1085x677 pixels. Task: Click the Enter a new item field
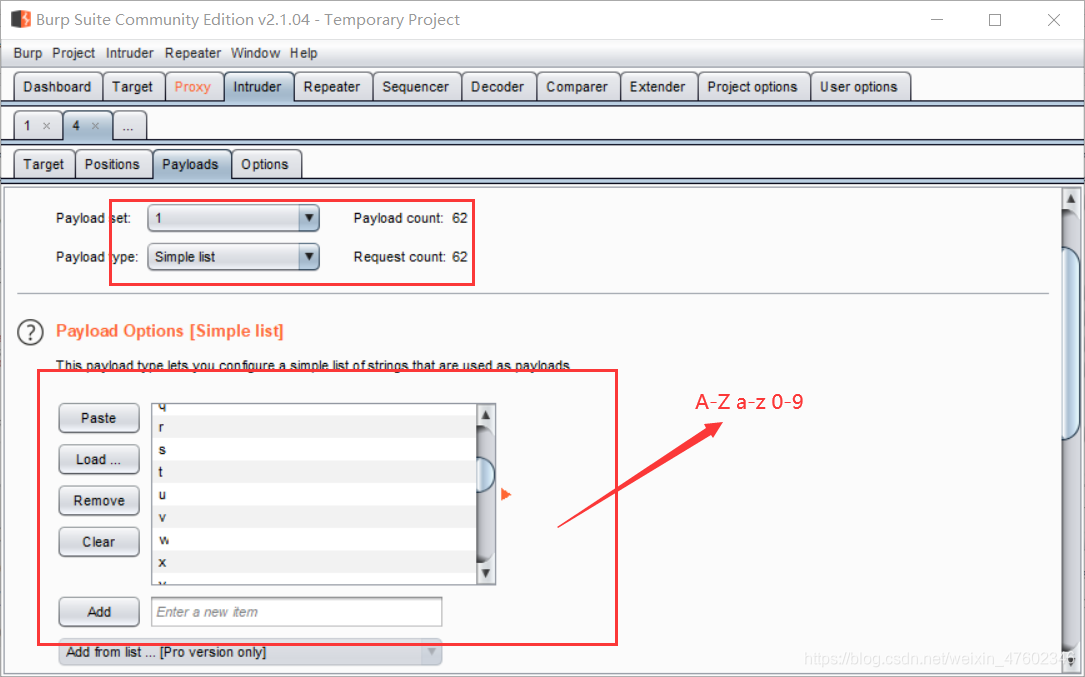(x=297, y=612)
